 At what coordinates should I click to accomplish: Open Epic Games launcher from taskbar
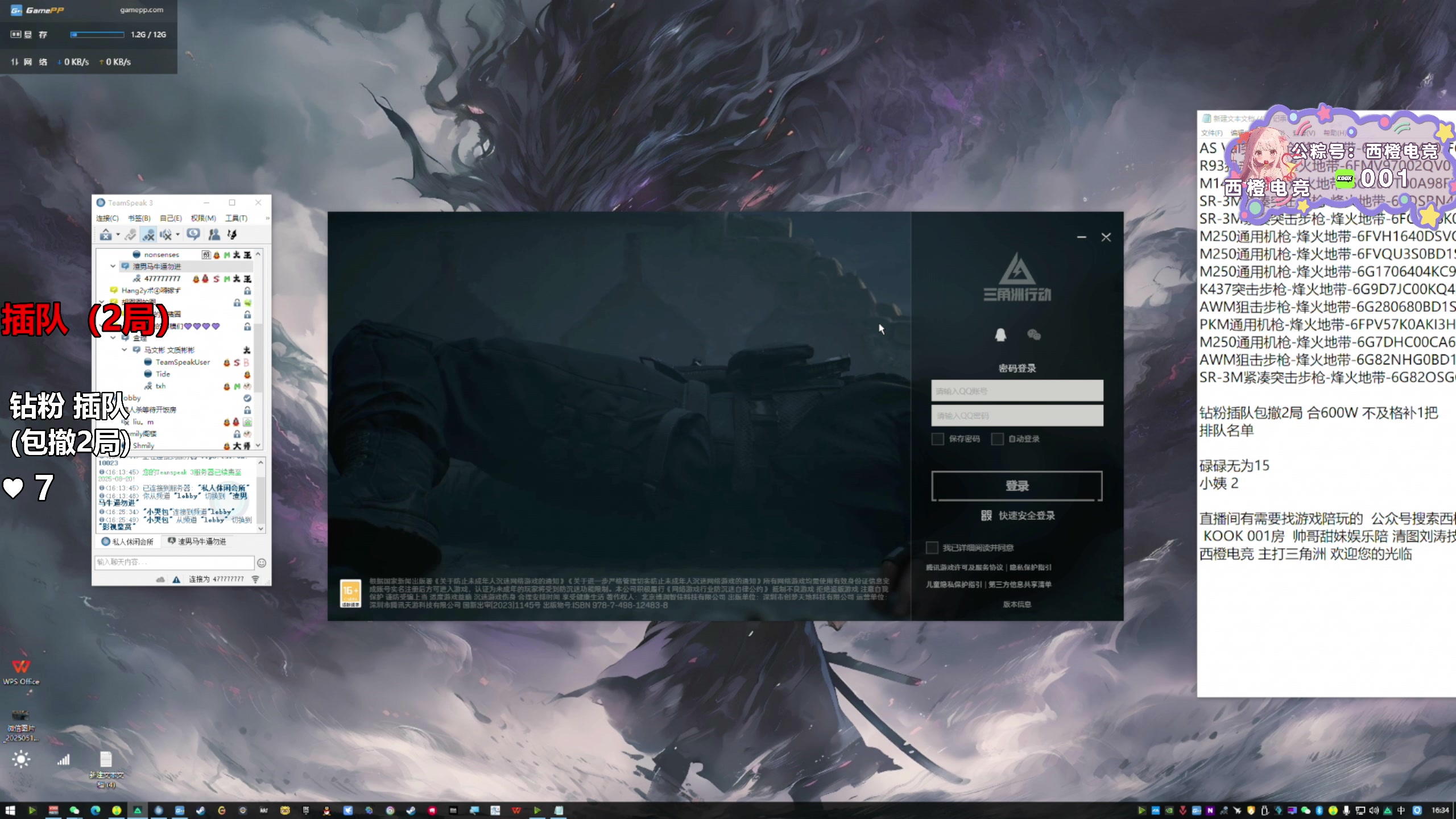(306, 810)
